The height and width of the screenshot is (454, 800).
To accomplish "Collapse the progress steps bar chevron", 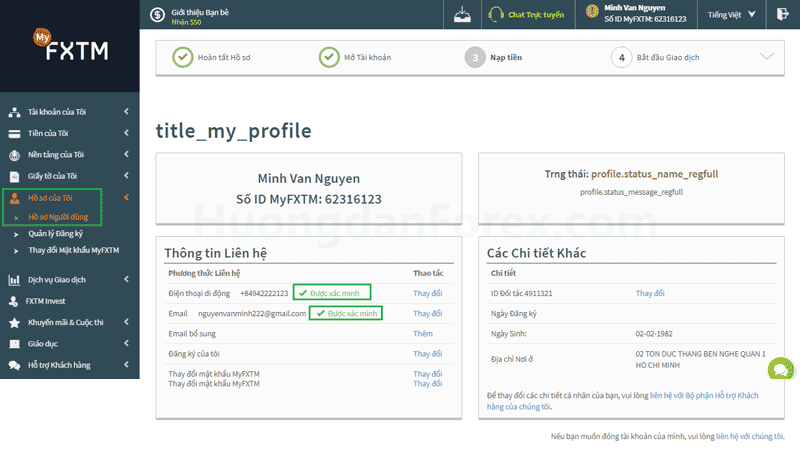I will pyautogui.click(x=767, y=56).
